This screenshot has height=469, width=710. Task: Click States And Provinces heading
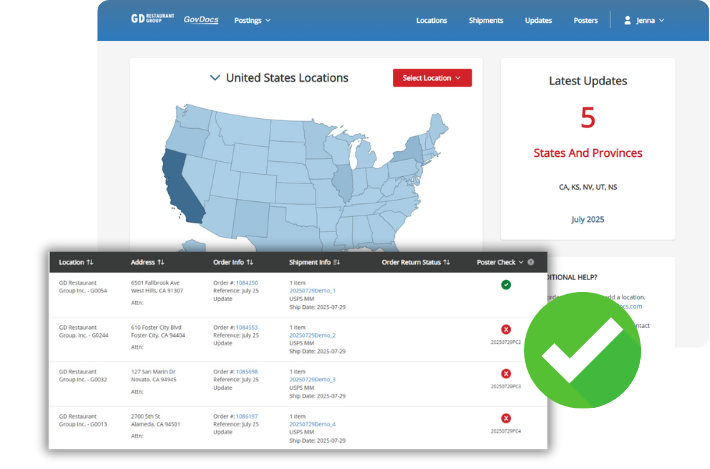click(x=588, y=153)
